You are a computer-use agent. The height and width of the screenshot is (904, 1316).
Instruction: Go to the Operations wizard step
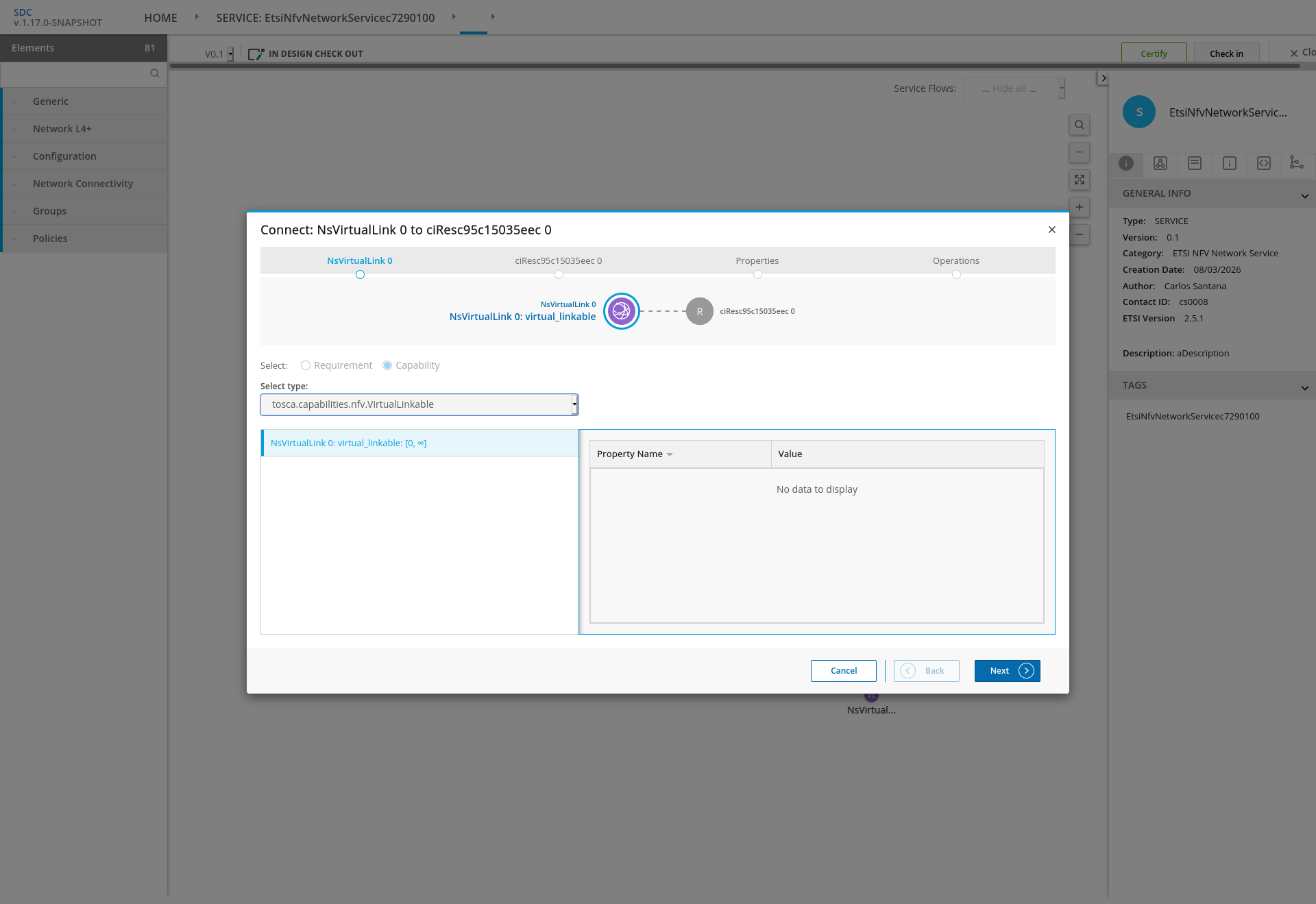coord(956,261)
